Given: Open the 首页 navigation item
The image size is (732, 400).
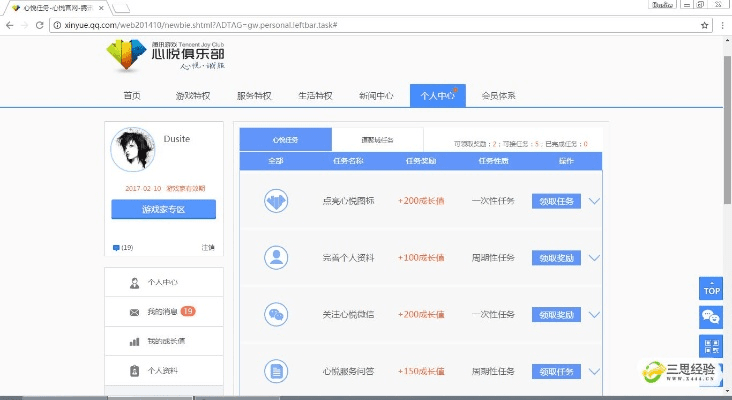Looking at the screenshot, I should [132, 96].
